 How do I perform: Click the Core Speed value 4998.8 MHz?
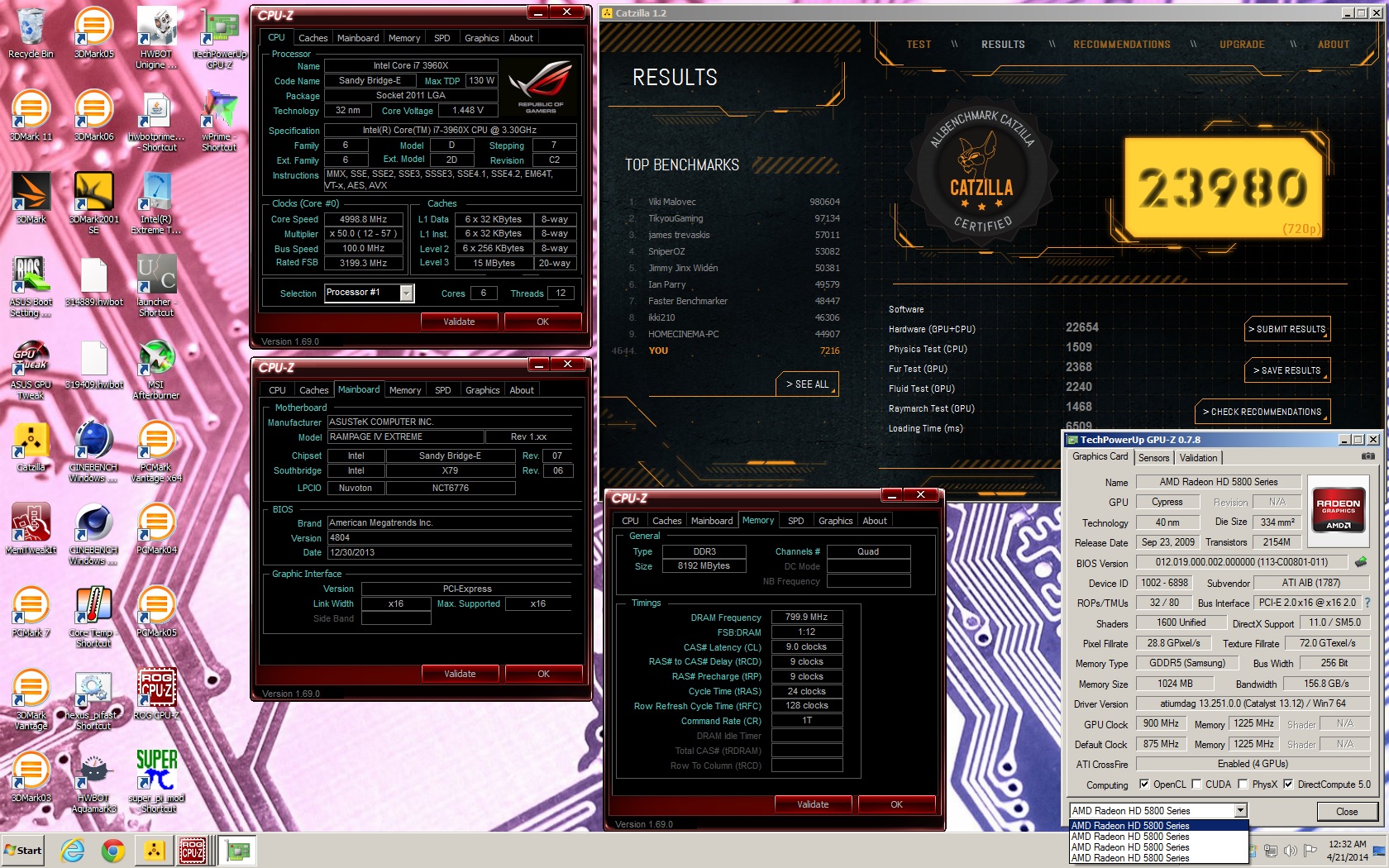coord(364,219)
